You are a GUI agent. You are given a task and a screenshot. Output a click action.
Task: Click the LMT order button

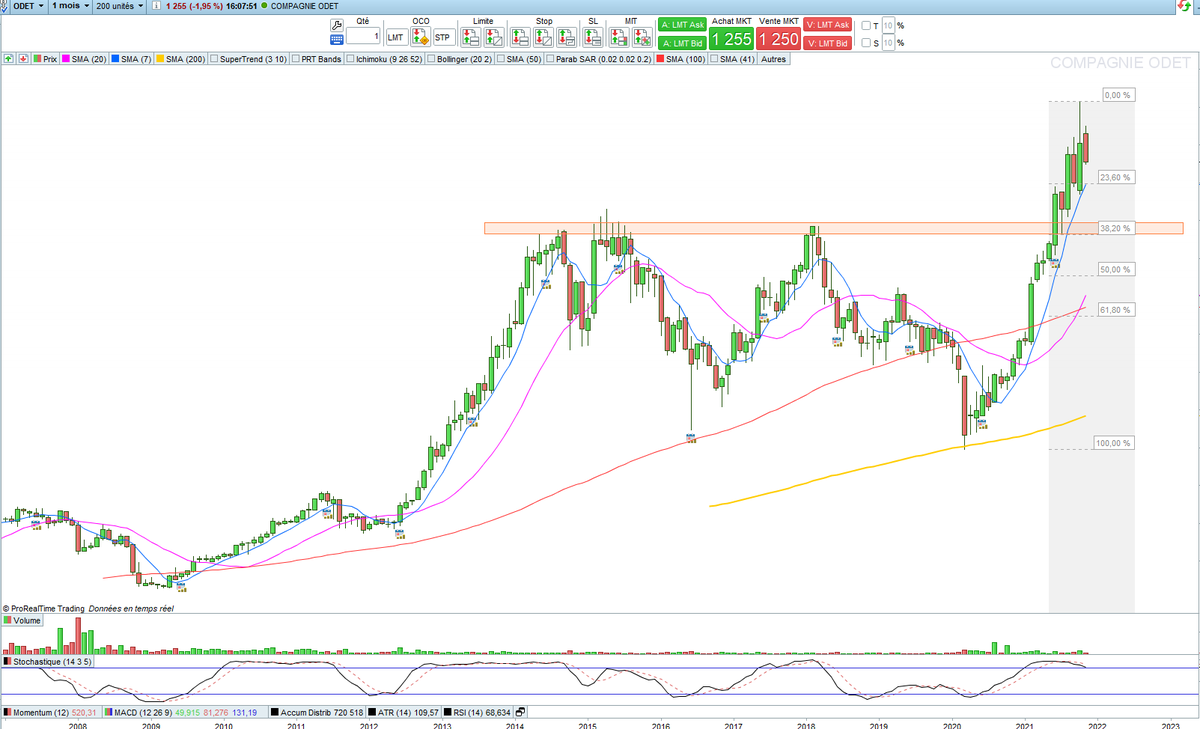click(396, 38)
